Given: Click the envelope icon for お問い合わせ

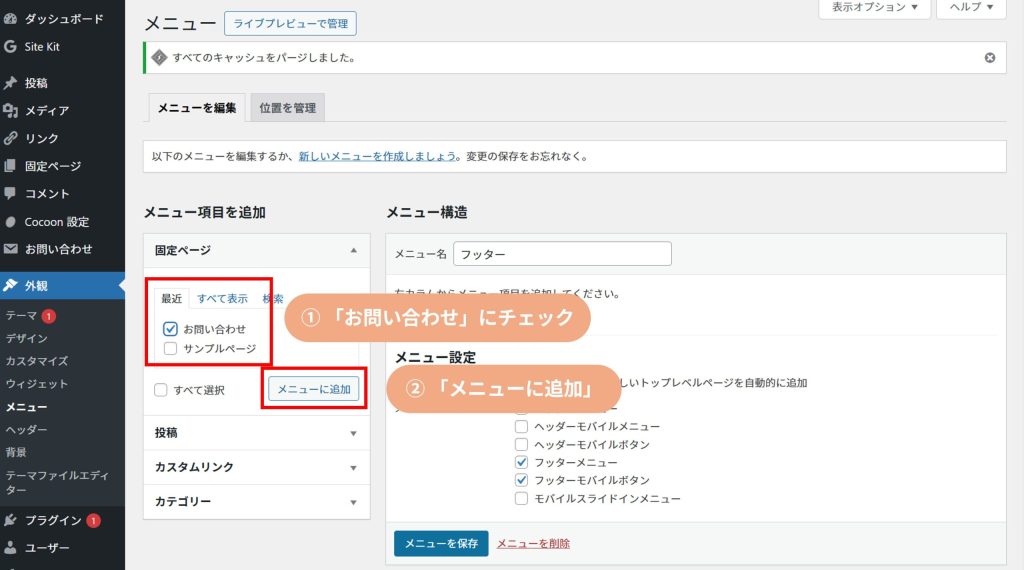Looking at the screenshot, I should coord(10,249).
